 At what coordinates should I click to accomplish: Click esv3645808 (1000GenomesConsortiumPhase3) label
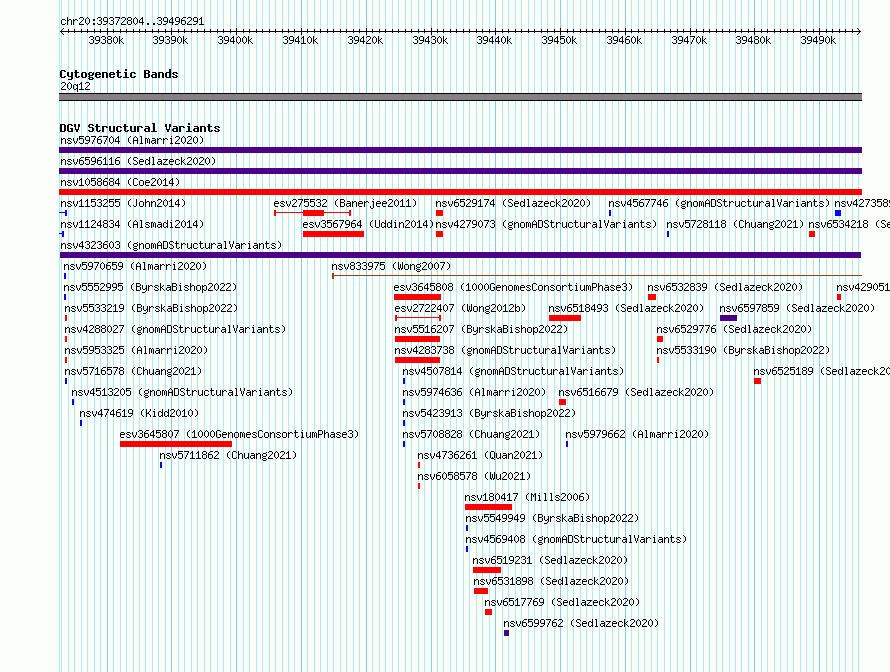513,287
